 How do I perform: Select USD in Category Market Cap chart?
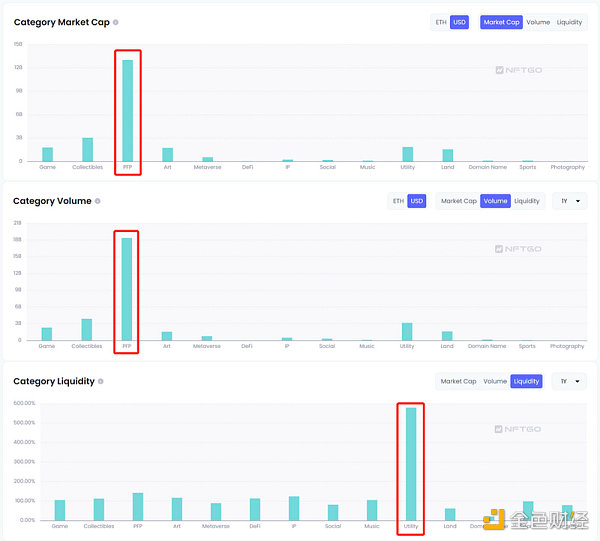[459, 22]
